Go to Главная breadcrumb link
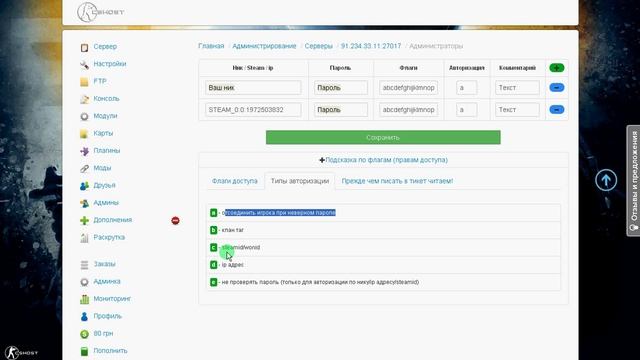Screen dimensions: 640x360 [211, 46]
